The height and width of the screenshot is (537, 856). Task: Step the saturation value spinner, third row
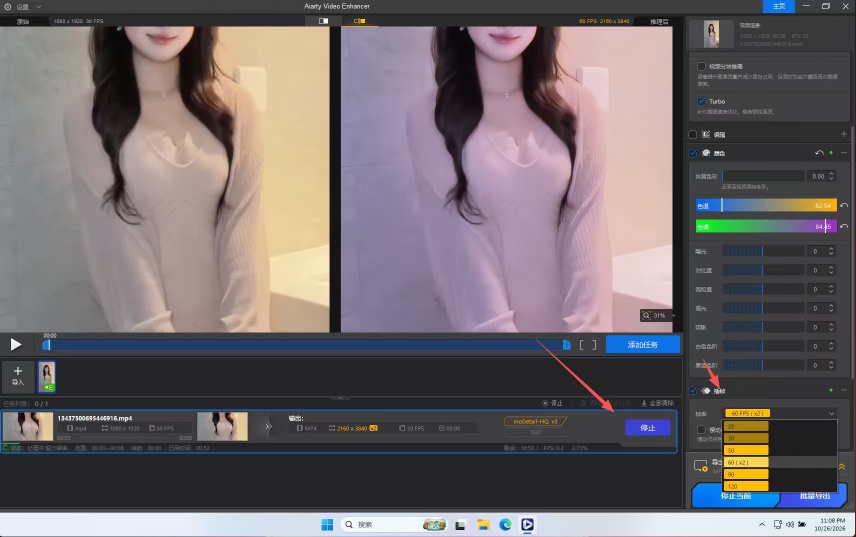831,289
